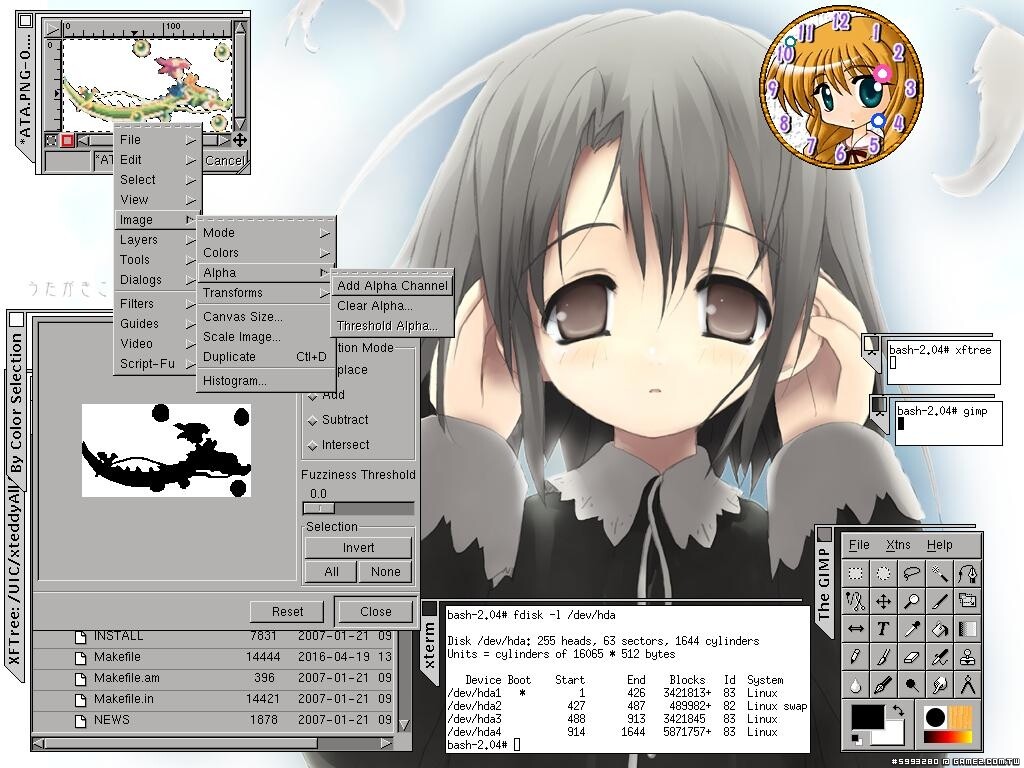Open Histogram from the Image menu

click(x=235, y=381)
